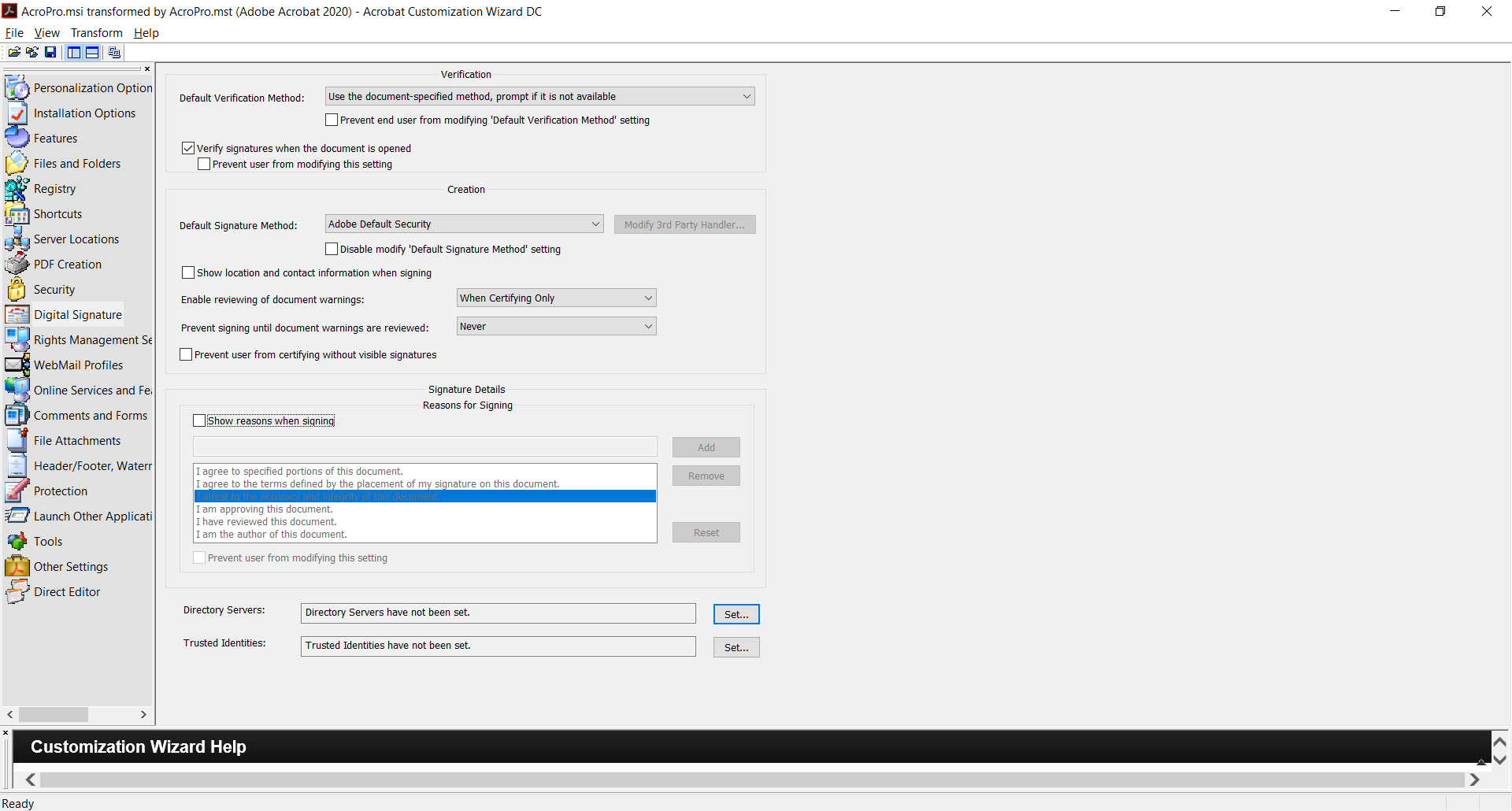
Task: Select 'I am approving this document' in the list
Action: click(x=264, y=509)
